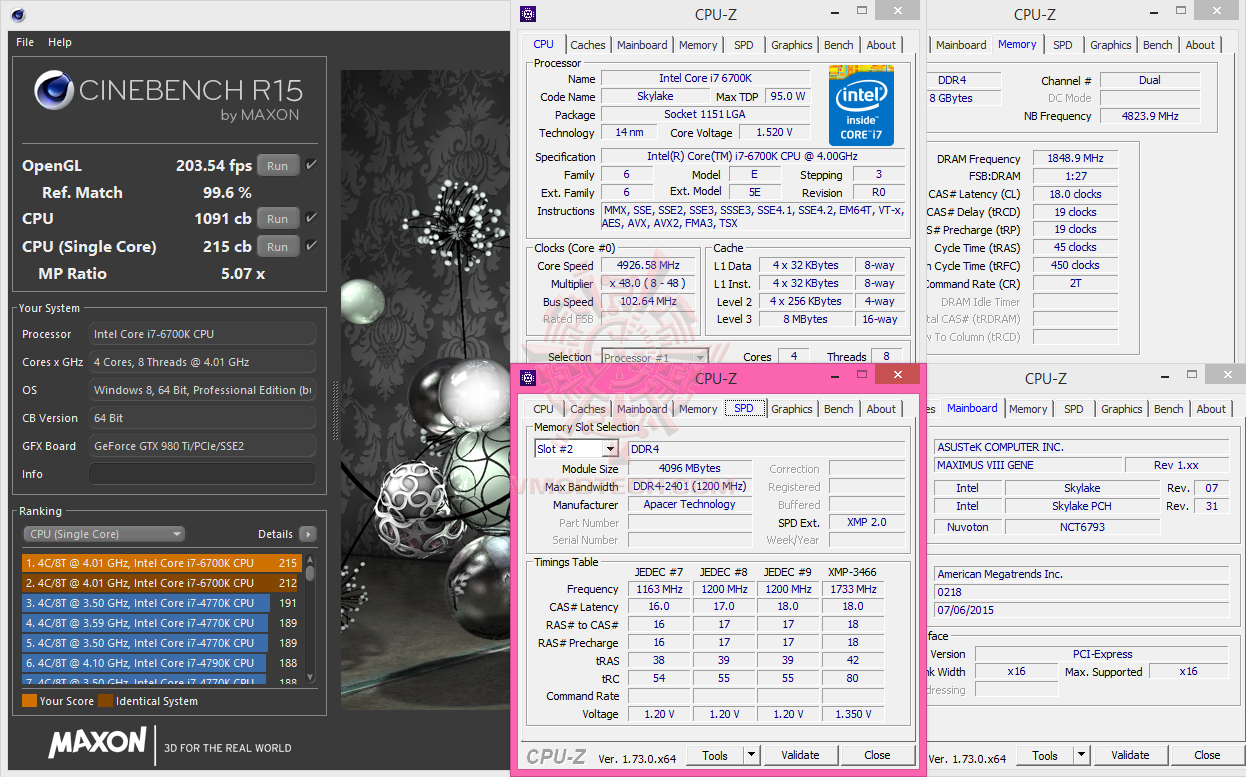Click SPD tab in the Mainboard window
Viewport: 1246px width, 777px height.
(x=1074, y=409)
